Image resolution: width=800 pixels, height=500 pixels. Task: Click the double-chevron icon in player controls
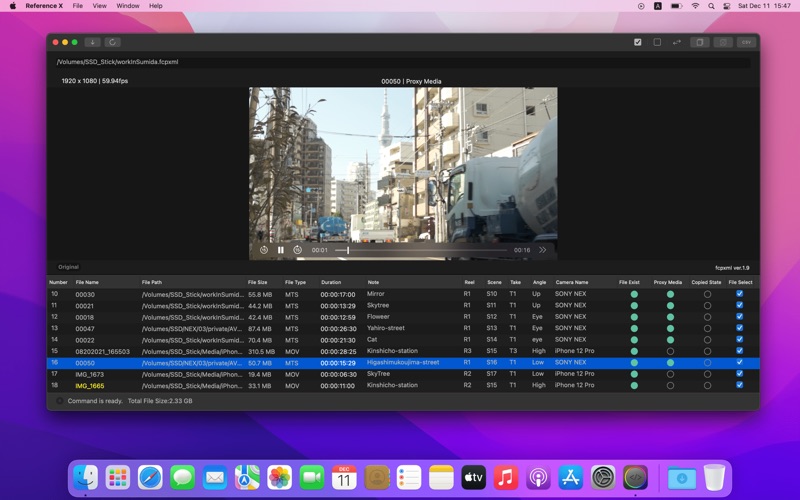point(543,250)
